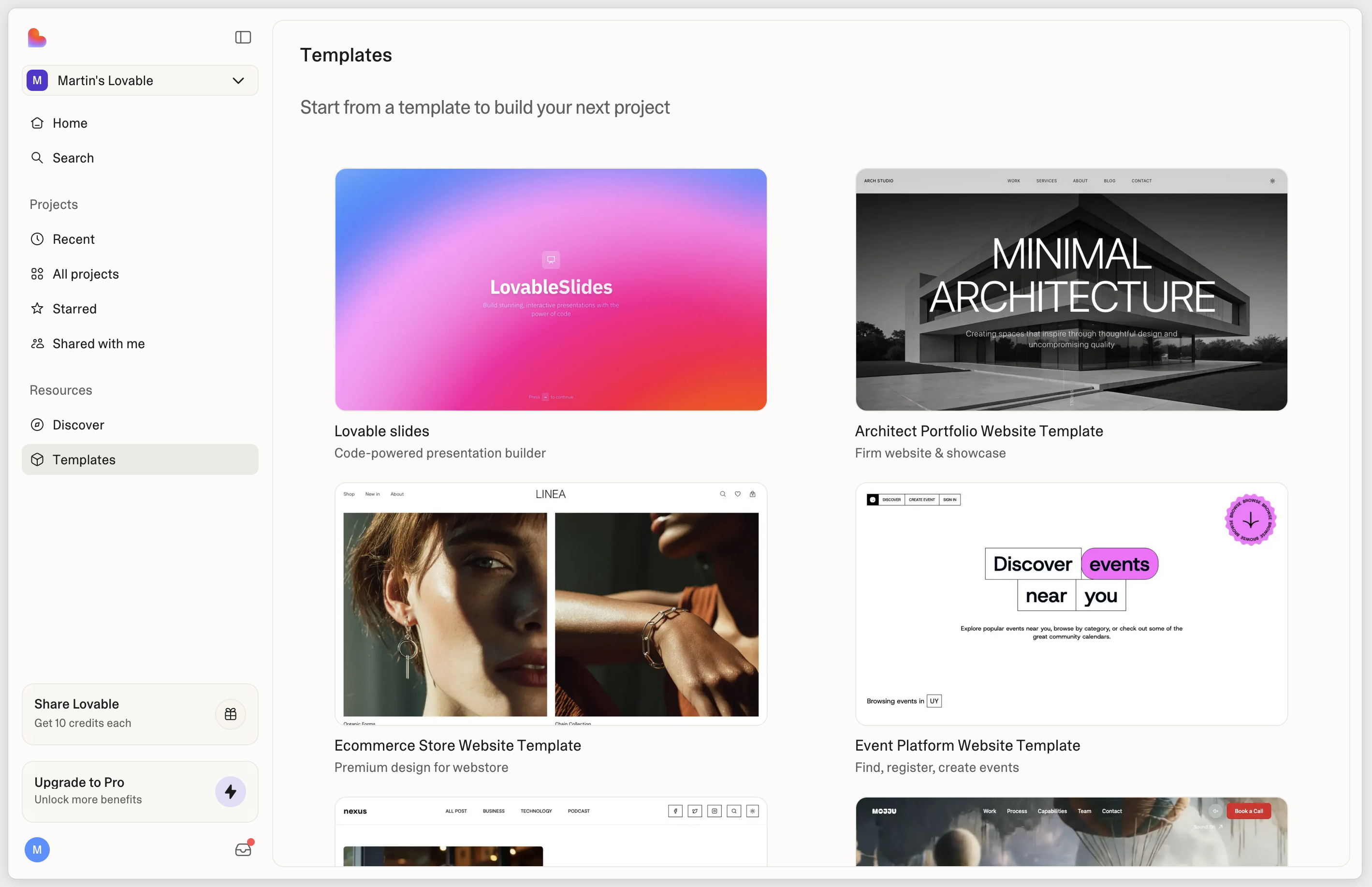1372x887 pixels.
Task: Open Search from the sidebar
Action: (x=73, y=158)
